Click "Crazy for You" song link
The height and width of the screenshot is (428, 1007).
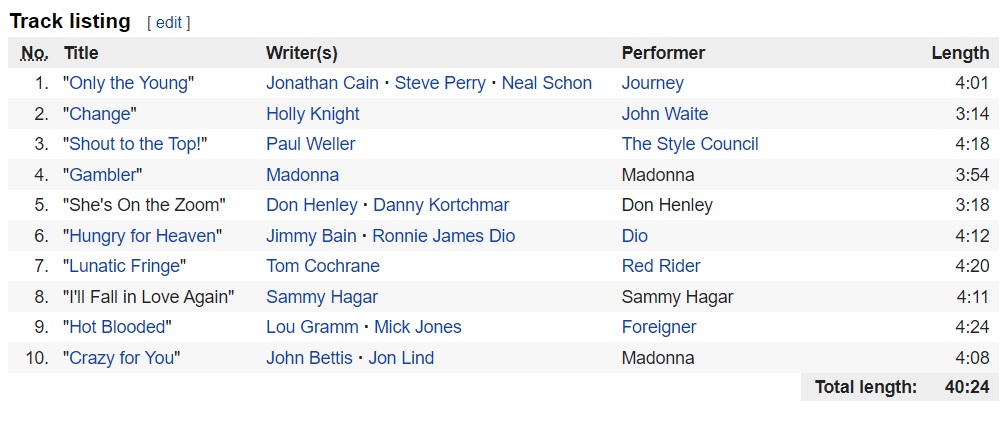click(x=121, y=358)
